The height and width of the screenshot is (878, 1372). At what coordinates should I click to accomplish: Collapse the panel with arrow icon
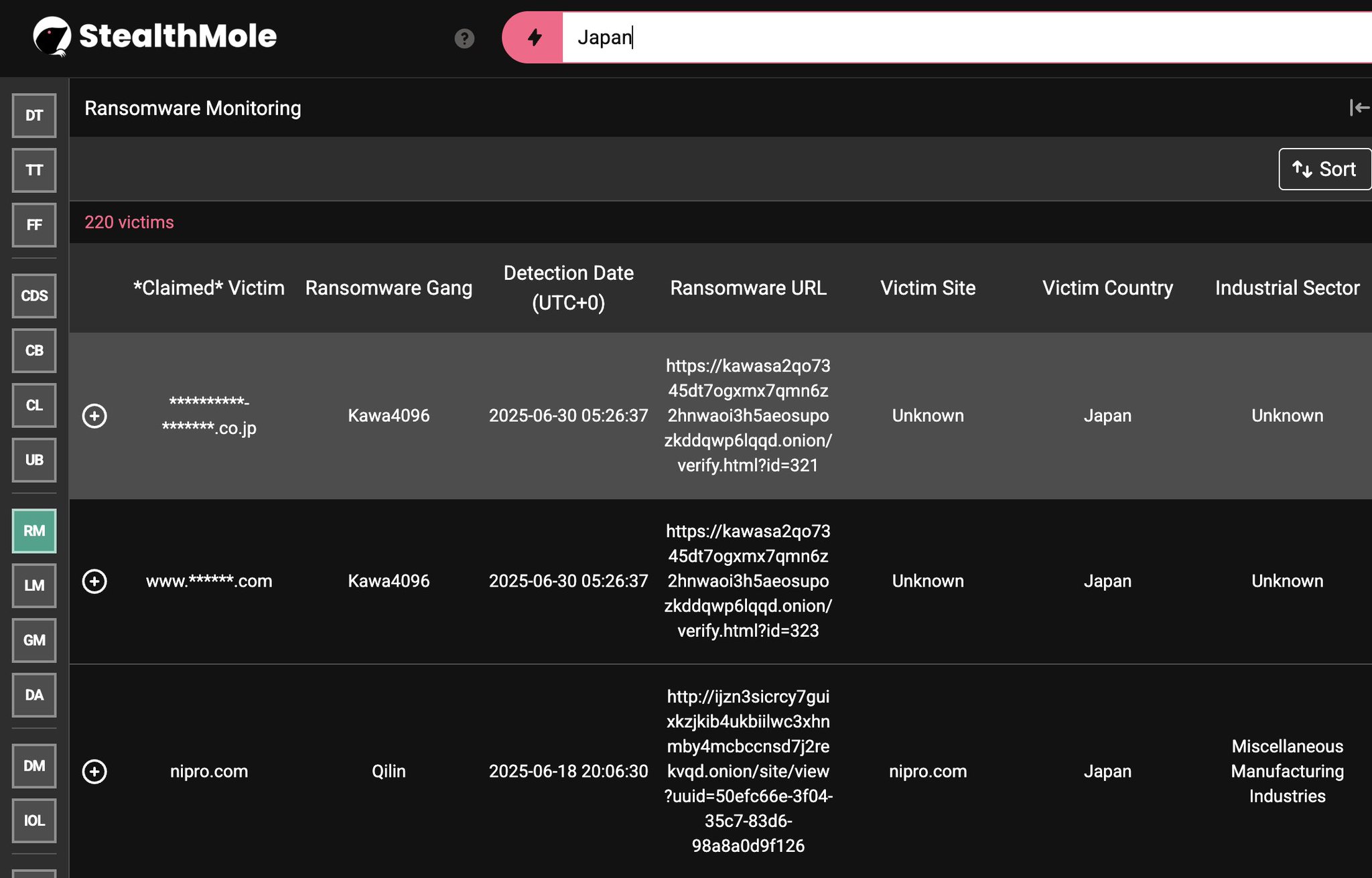pos(1359,107)
